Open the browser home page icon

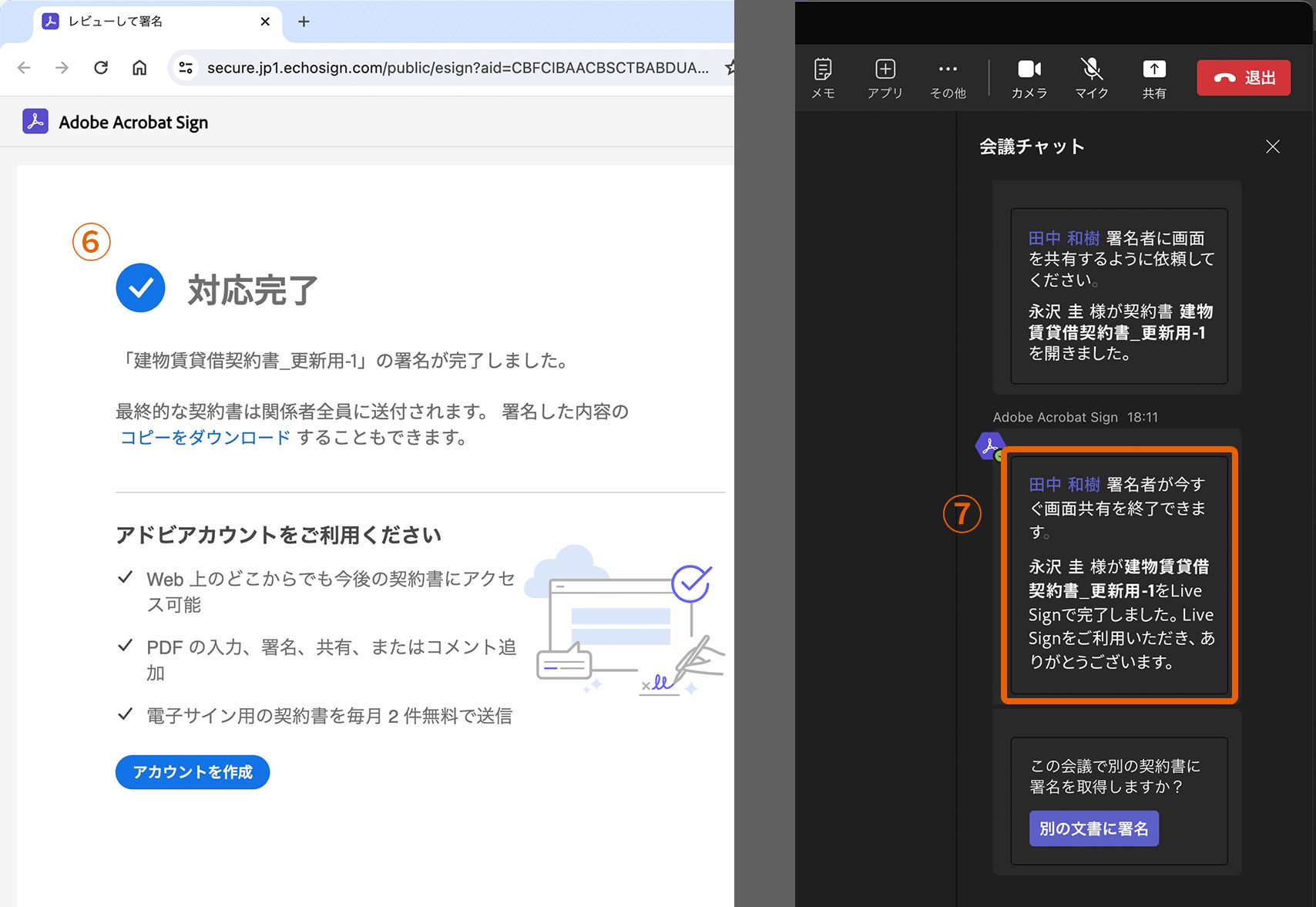coord(139,68)
